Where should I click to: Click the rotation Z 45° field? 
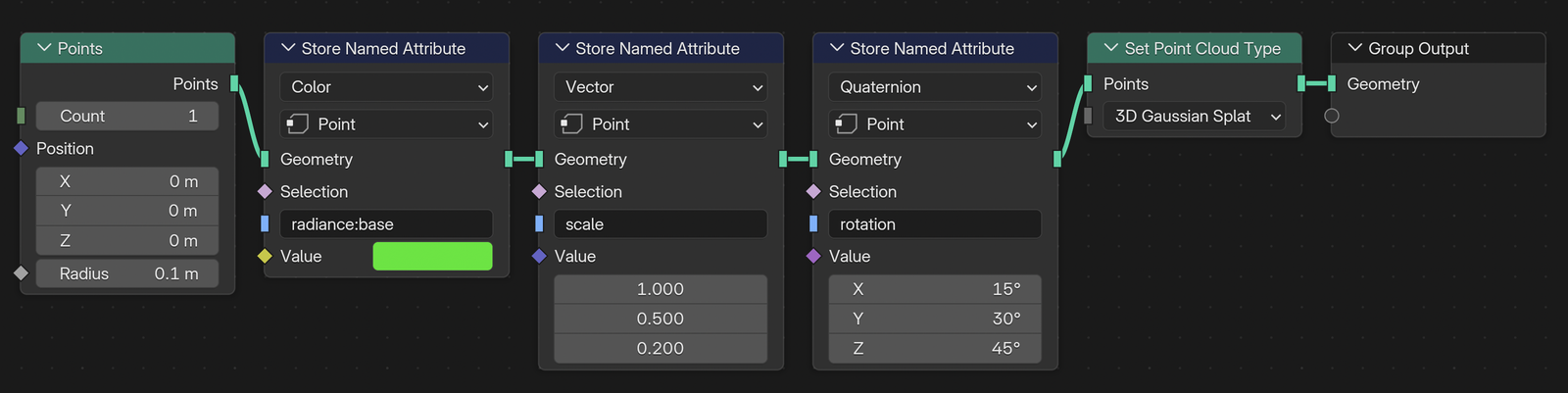pyautogui.click(x=935, y=348)
